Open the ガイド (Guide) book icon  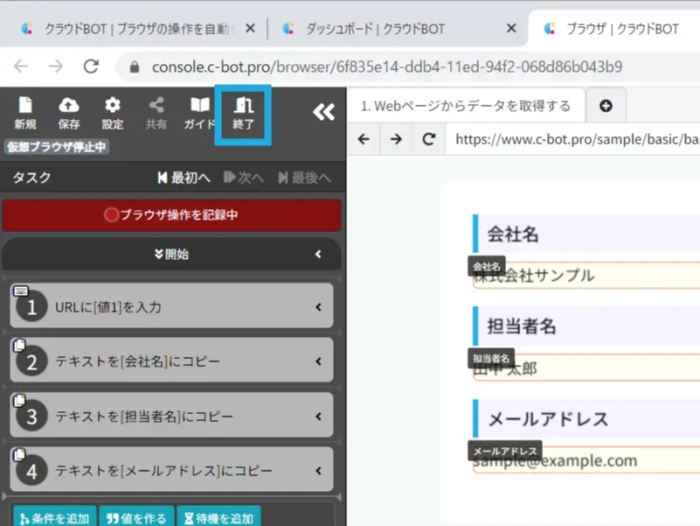pos(200,112)
